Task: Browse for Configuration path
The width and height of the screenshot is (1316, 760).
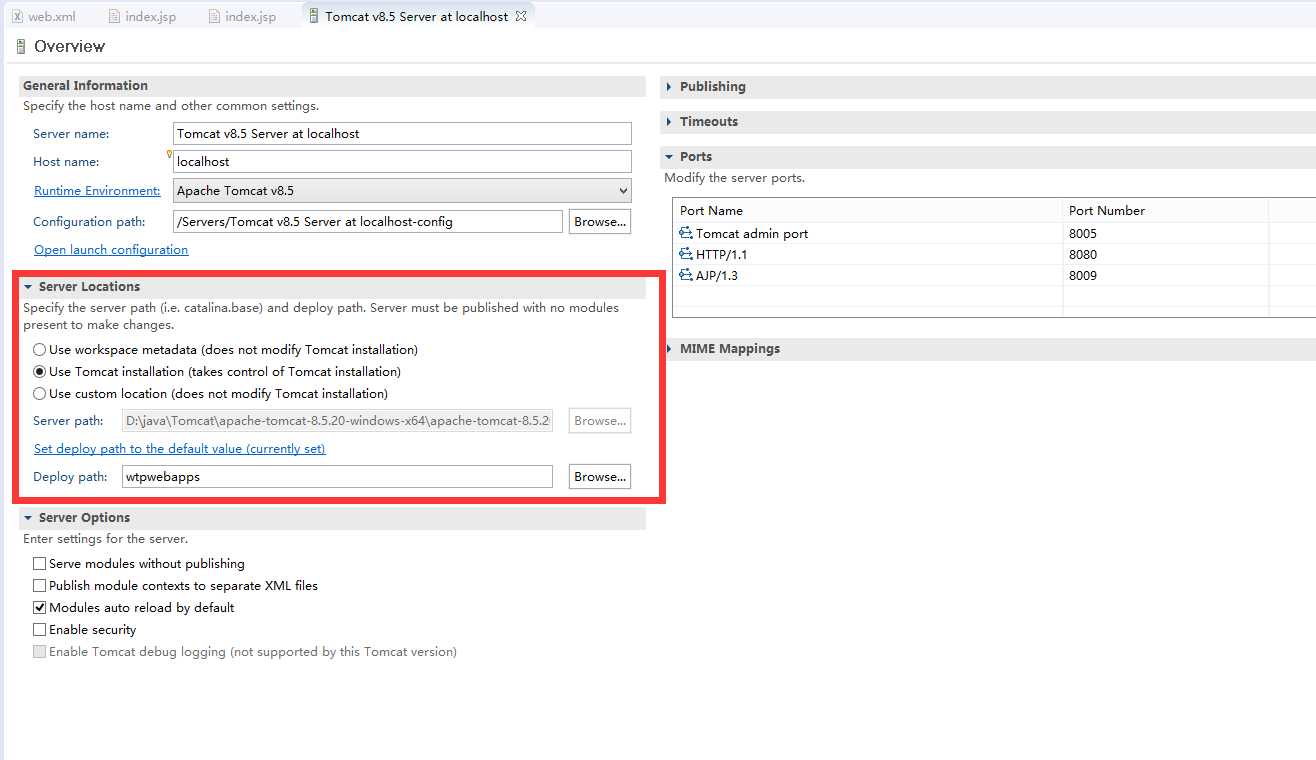Action: point(600,221)
